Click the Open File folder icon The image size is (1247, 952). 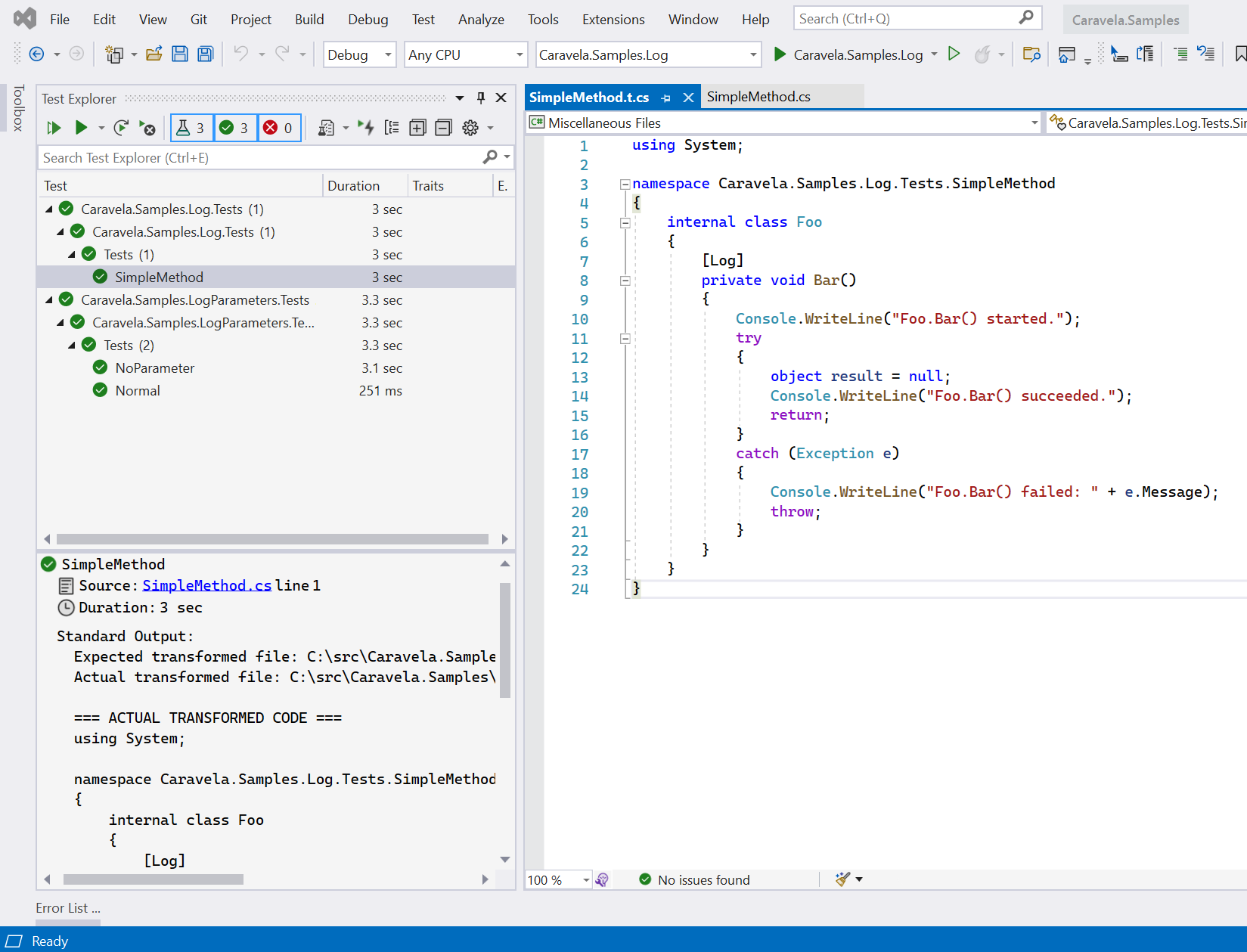154,54
